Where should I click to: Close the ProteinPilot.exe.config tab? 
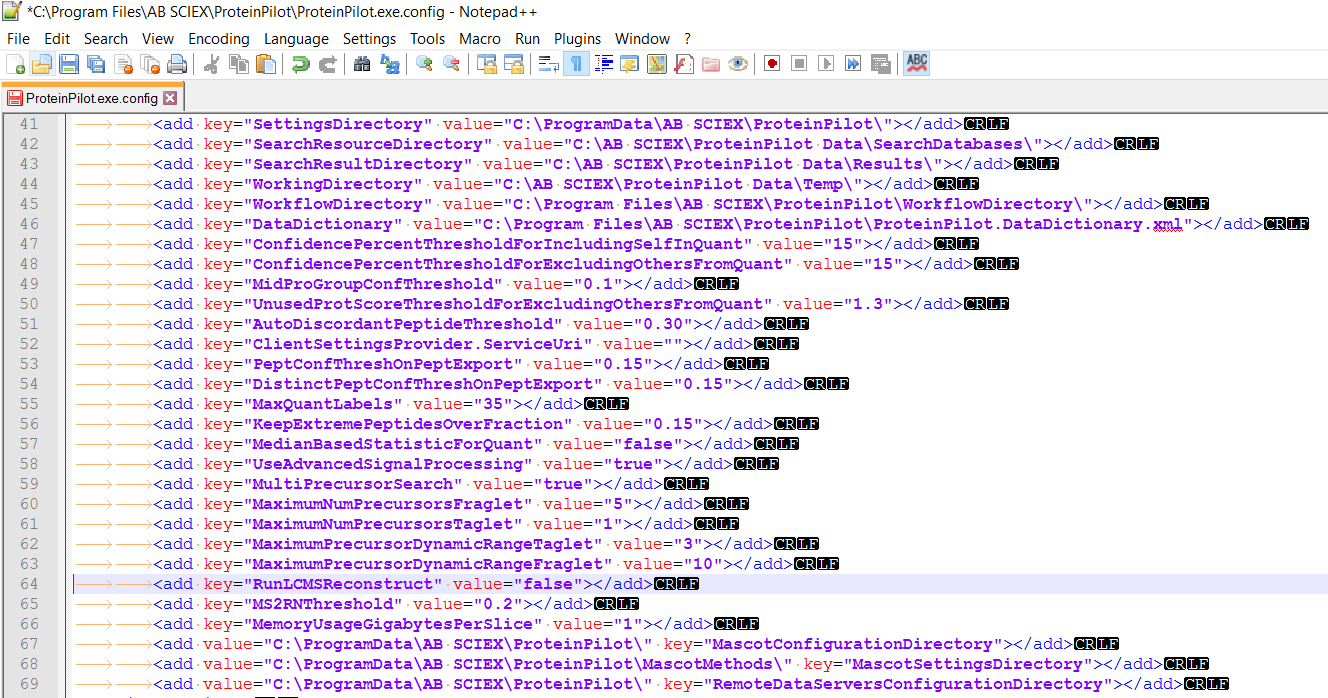(170, 98)
